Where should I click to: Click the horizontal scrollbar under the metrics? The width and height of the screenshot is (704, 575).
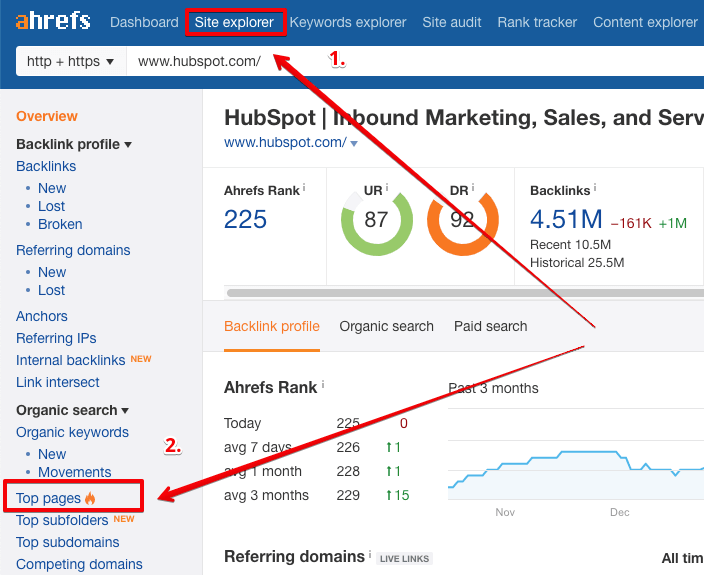(465, 293)
